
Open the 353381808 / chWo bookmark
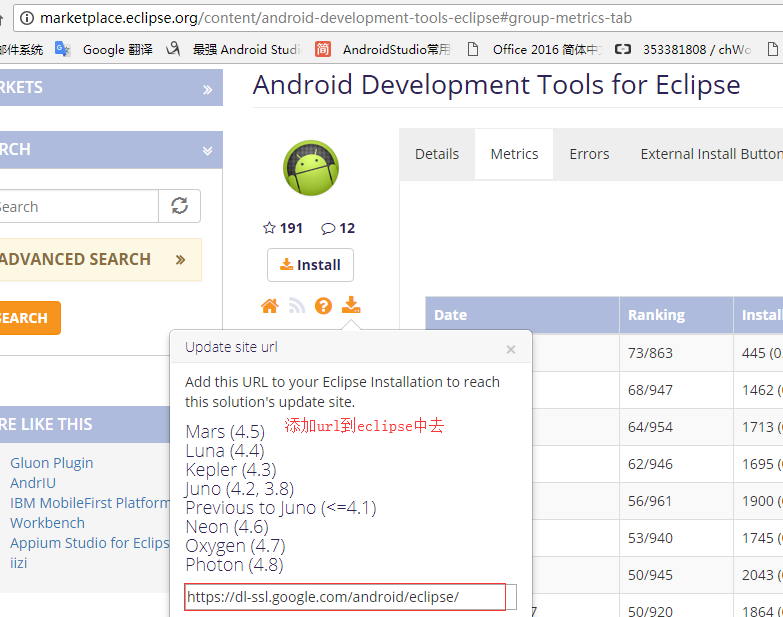(683, 49)
